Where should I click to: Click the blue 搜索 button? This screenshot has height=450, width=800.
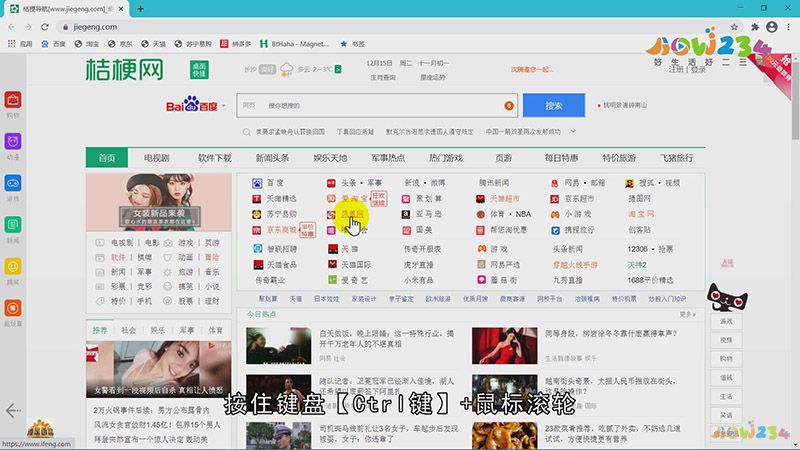click(x=554, y=106)
